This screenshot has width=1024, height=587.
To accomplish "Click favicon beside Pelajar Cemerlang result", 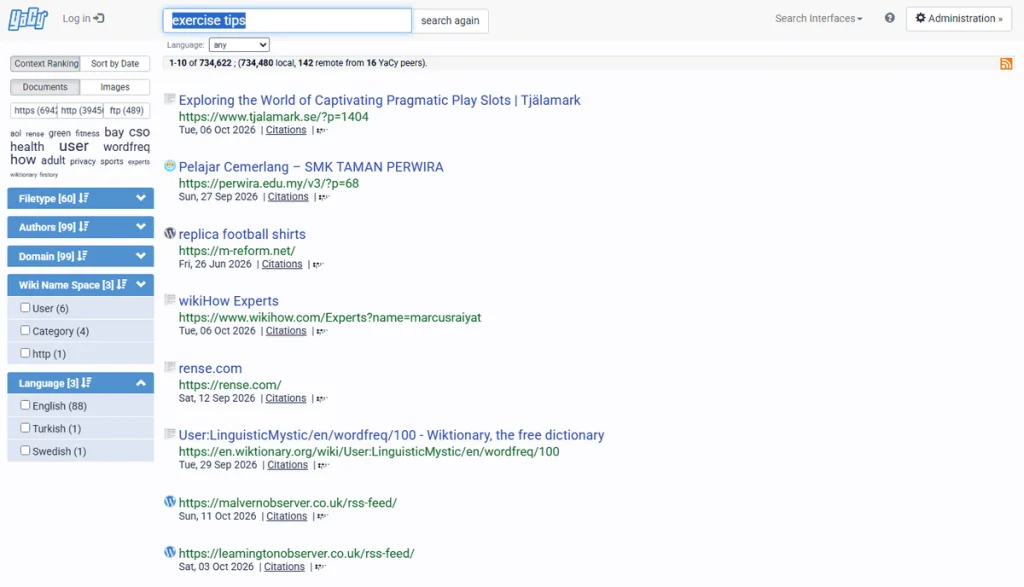I will click(170, 166).
